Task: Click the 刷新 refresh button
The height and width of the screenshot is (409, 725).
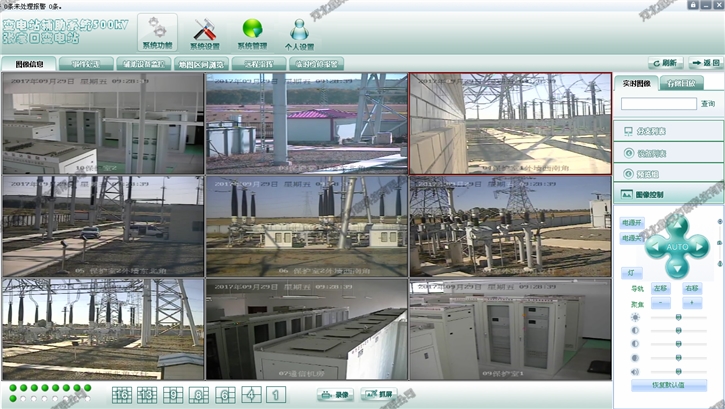Action: (665, 62)
